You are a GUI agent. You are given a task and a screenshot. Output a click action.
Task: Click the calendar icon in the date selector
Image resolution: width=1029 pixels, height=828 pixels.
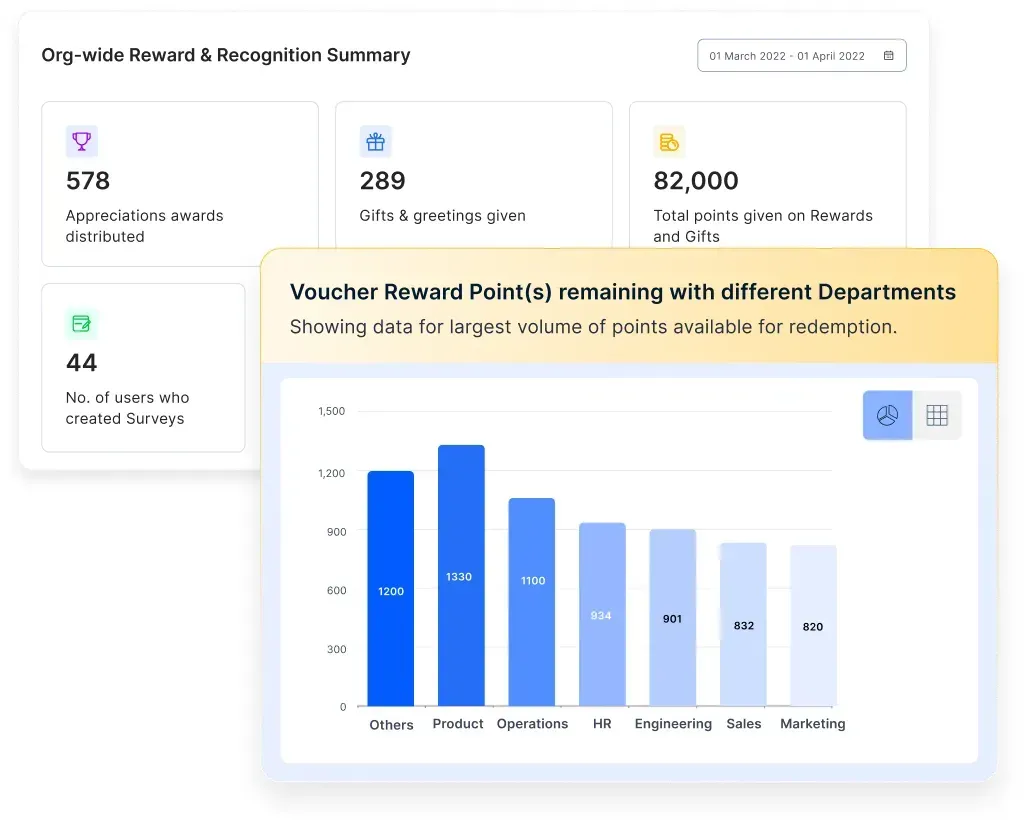pos(888,55)
